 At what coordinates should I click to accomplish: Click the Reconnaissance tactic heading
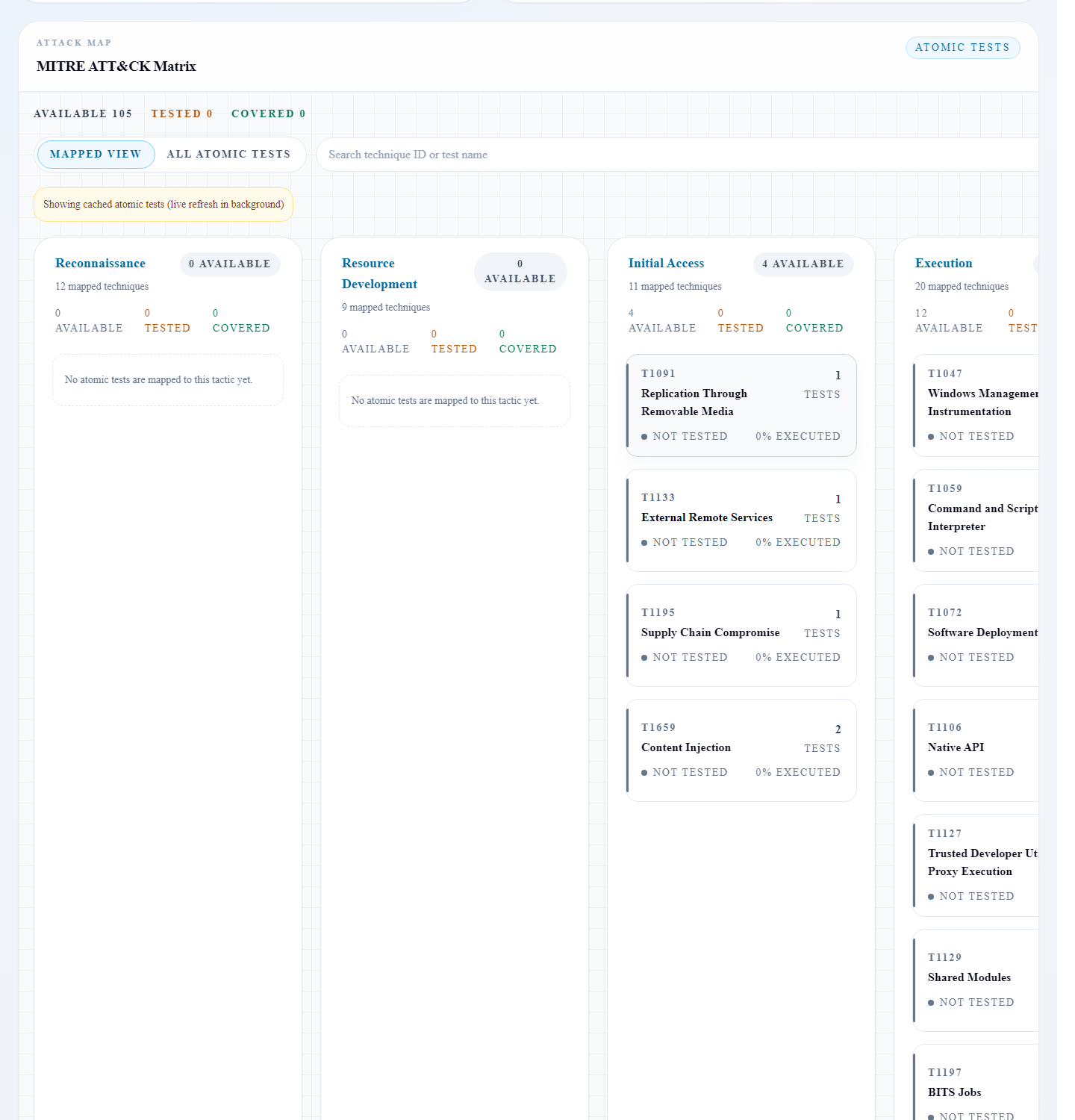(x=100, y=264)
